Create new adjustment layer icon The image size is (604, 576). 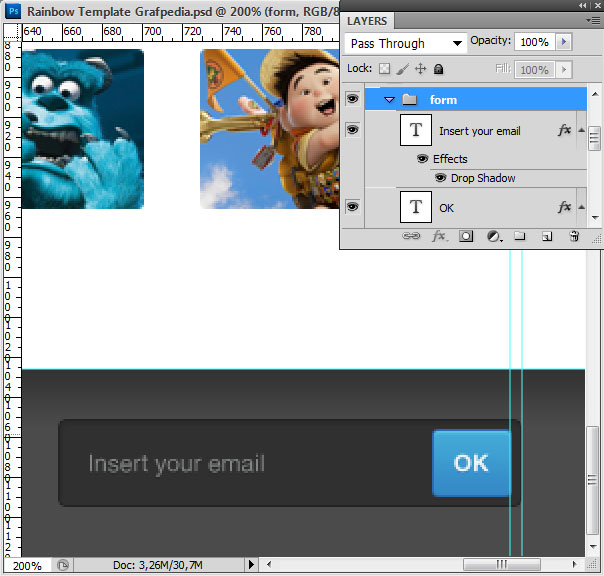click(x=494, y=236)
